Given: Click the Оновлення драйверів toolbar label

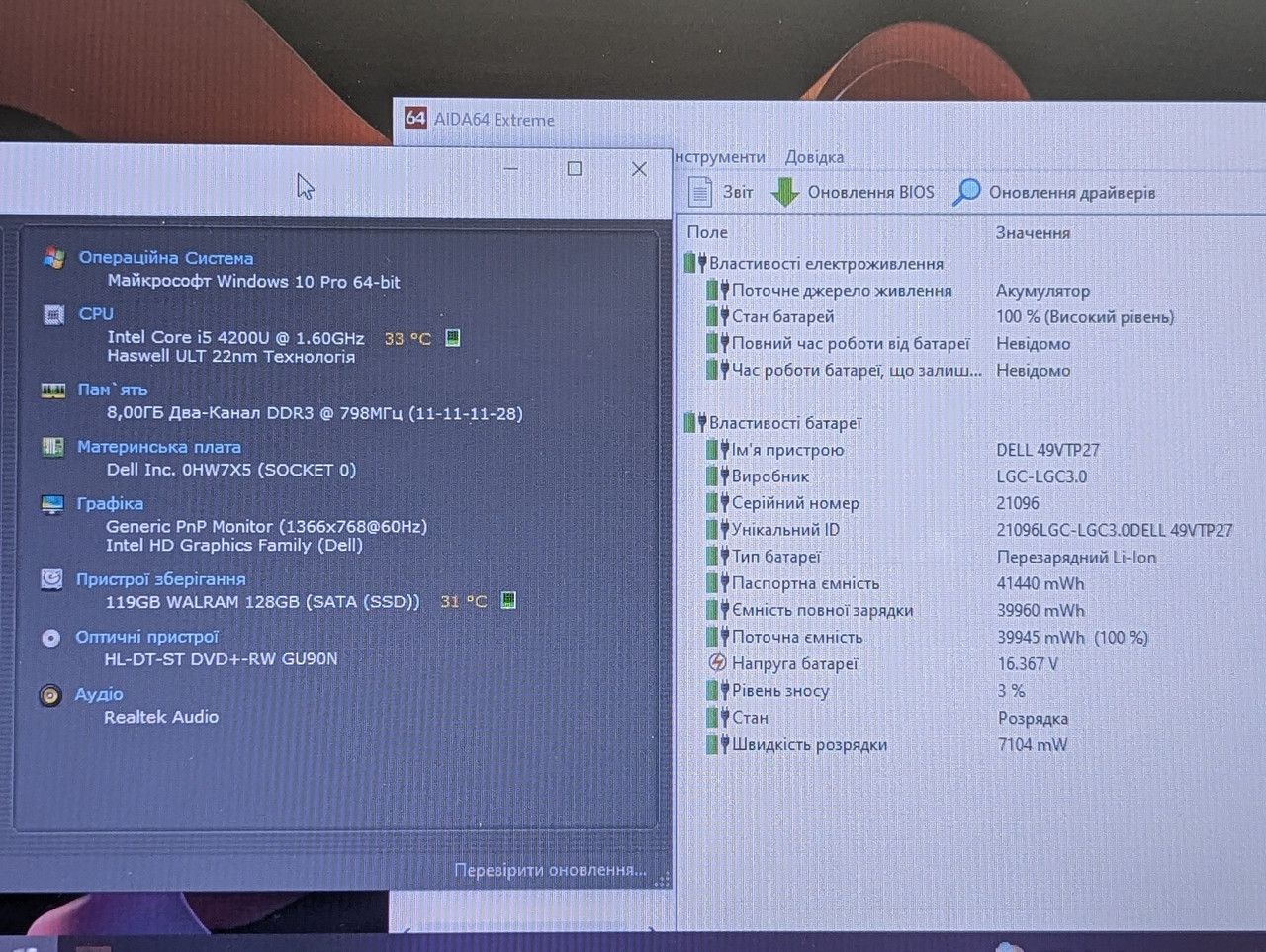Looking at the screenshot, I should pyautogui.click(x=1072, y=192).
